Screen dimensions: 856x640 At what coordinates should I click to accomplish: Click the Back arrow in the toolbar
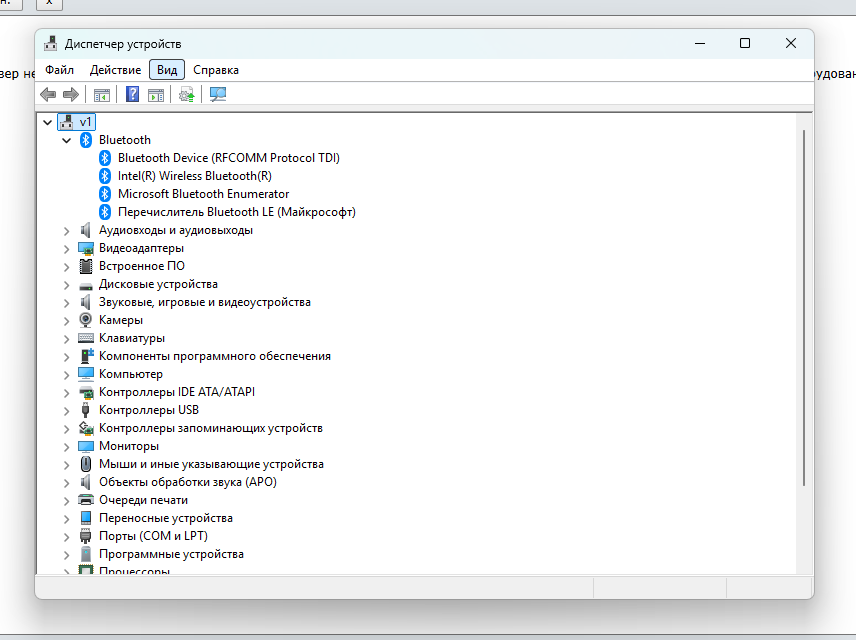[x=48, y=94]
